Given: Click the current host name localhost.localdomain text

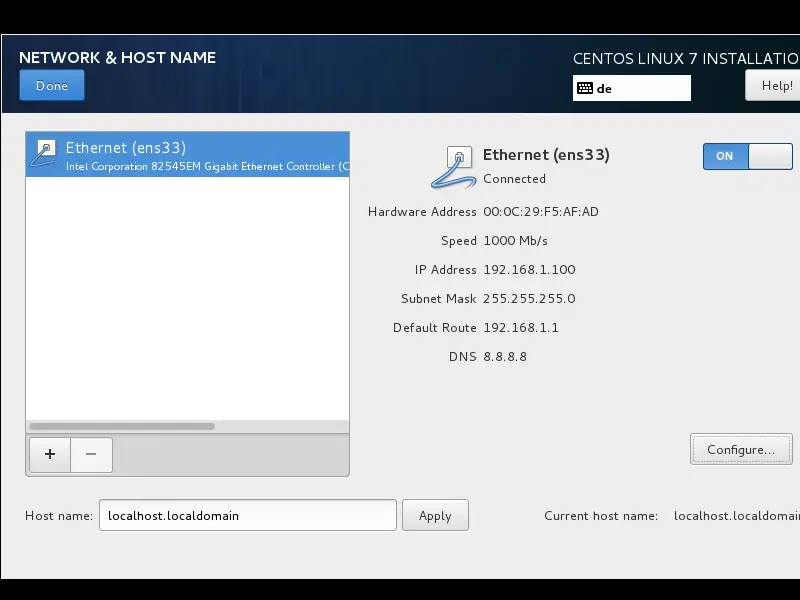Looking at the screenshot, I should point(737,516).
